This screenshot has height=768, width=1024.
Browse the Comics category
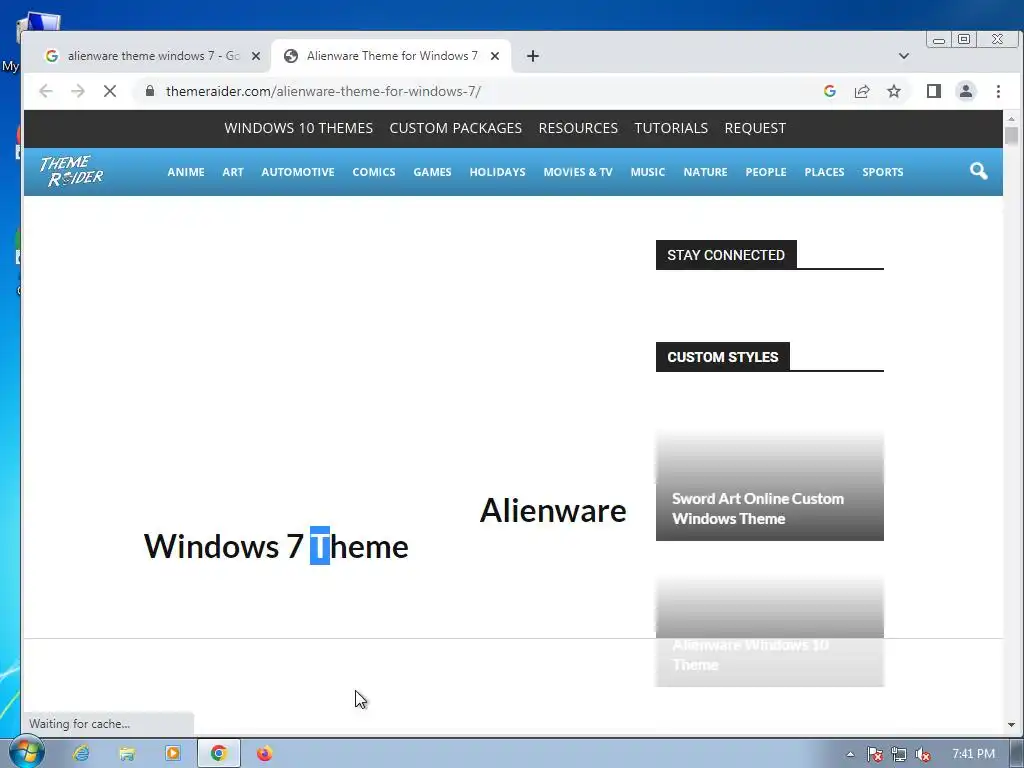tap(374, 172)
